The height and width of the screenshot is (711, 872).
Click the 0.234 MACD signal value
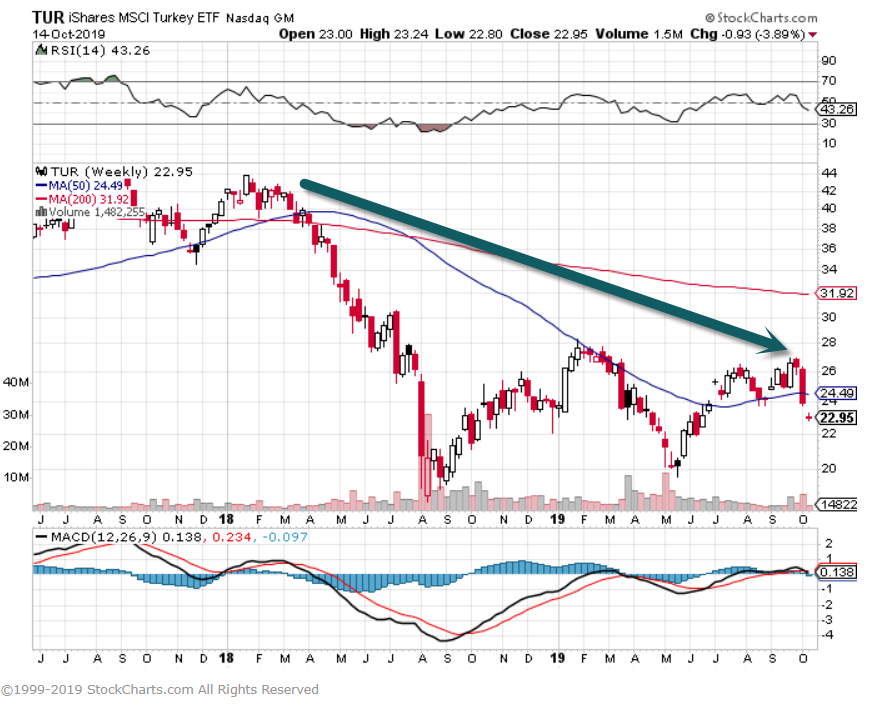point(230,537)
